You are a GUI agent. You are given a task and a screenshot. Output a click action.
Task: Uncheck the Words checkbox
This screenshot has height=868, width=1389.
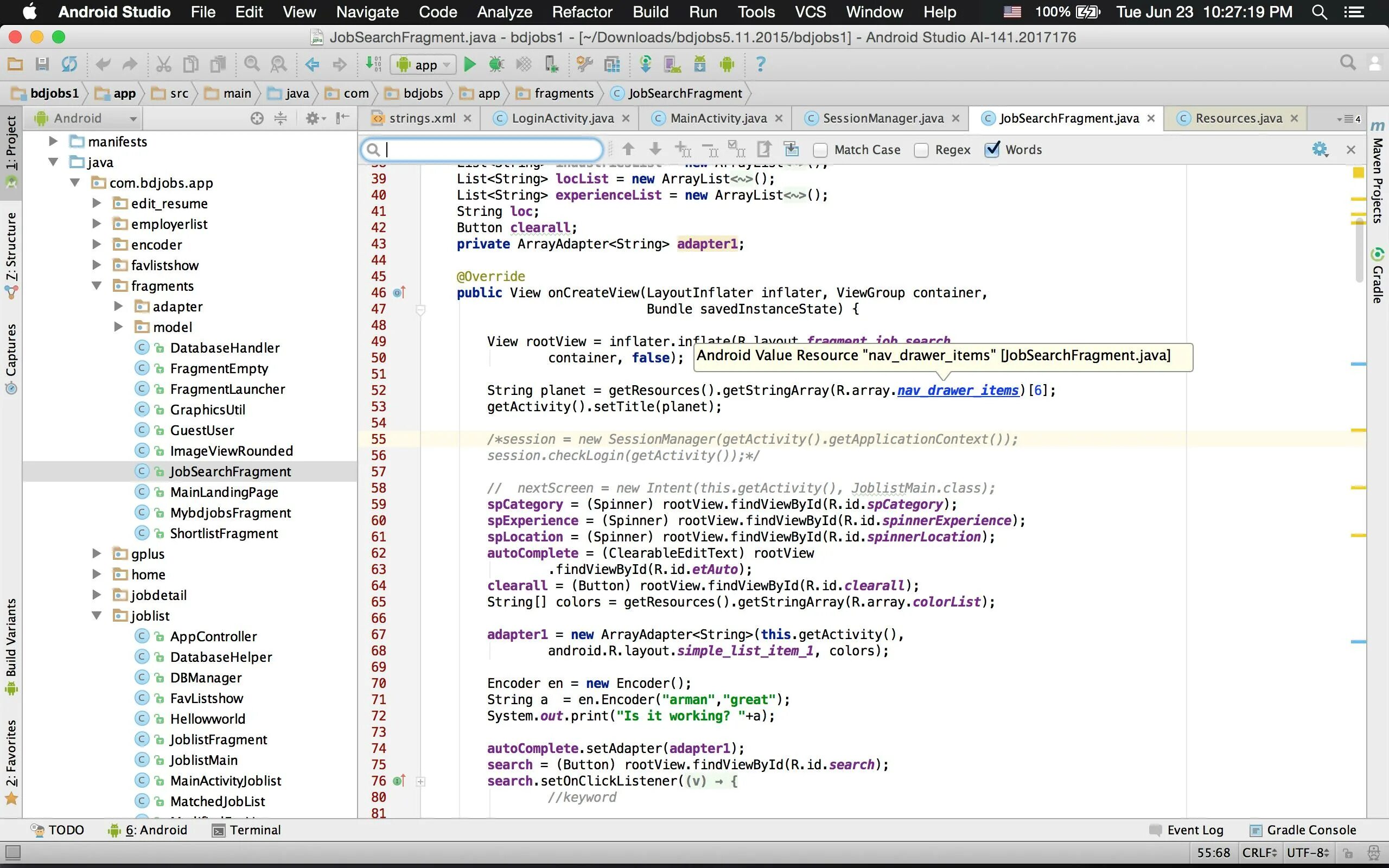(x=992, y=150)
